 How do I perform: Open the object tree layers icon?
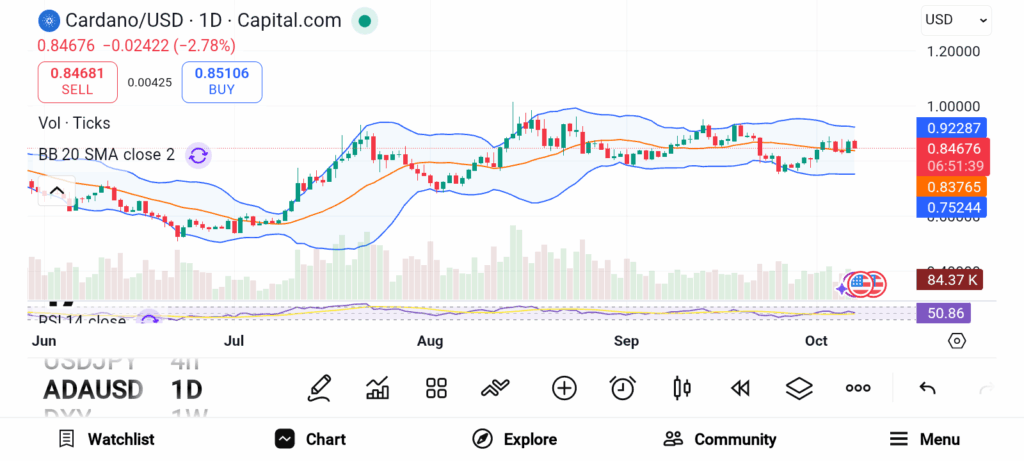(799, 388)
